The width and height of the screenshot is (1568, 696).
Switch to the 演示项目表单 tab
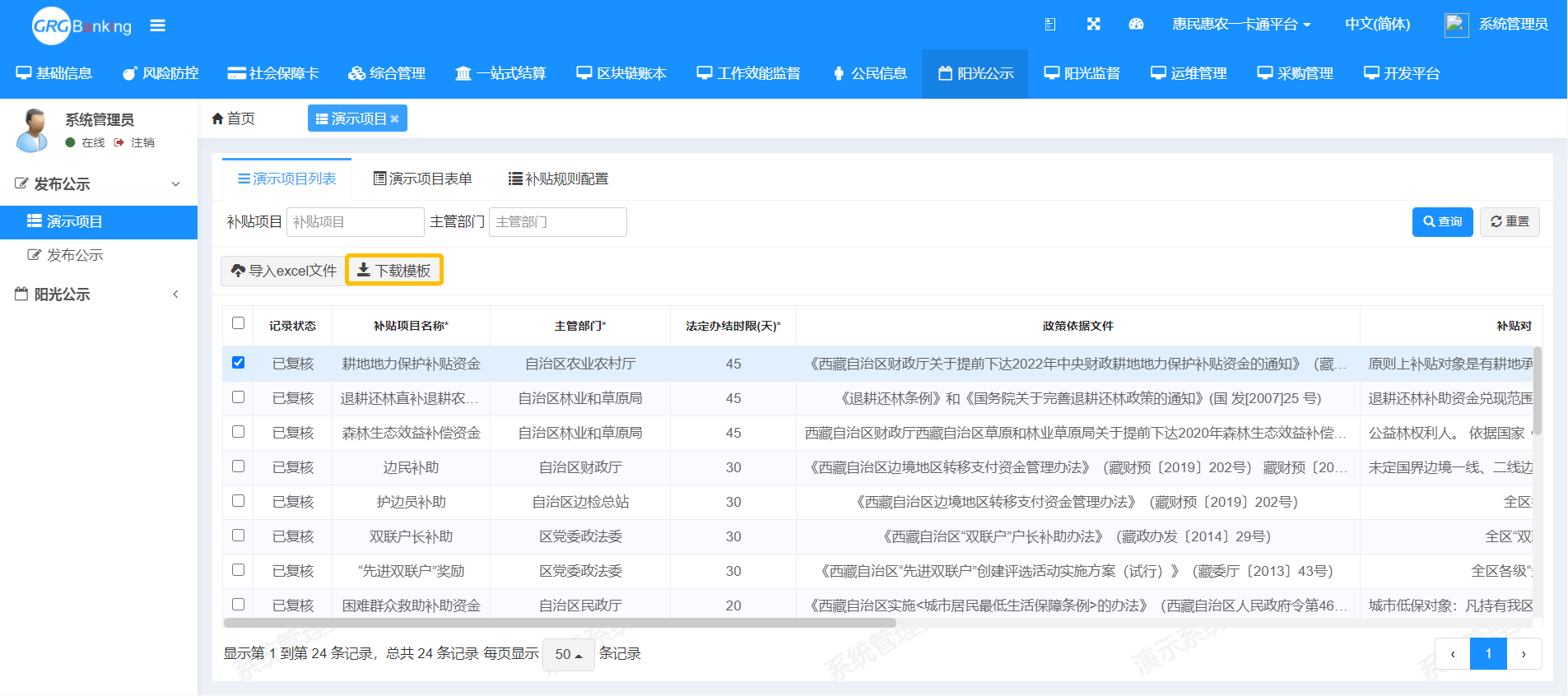coord(422,179)
